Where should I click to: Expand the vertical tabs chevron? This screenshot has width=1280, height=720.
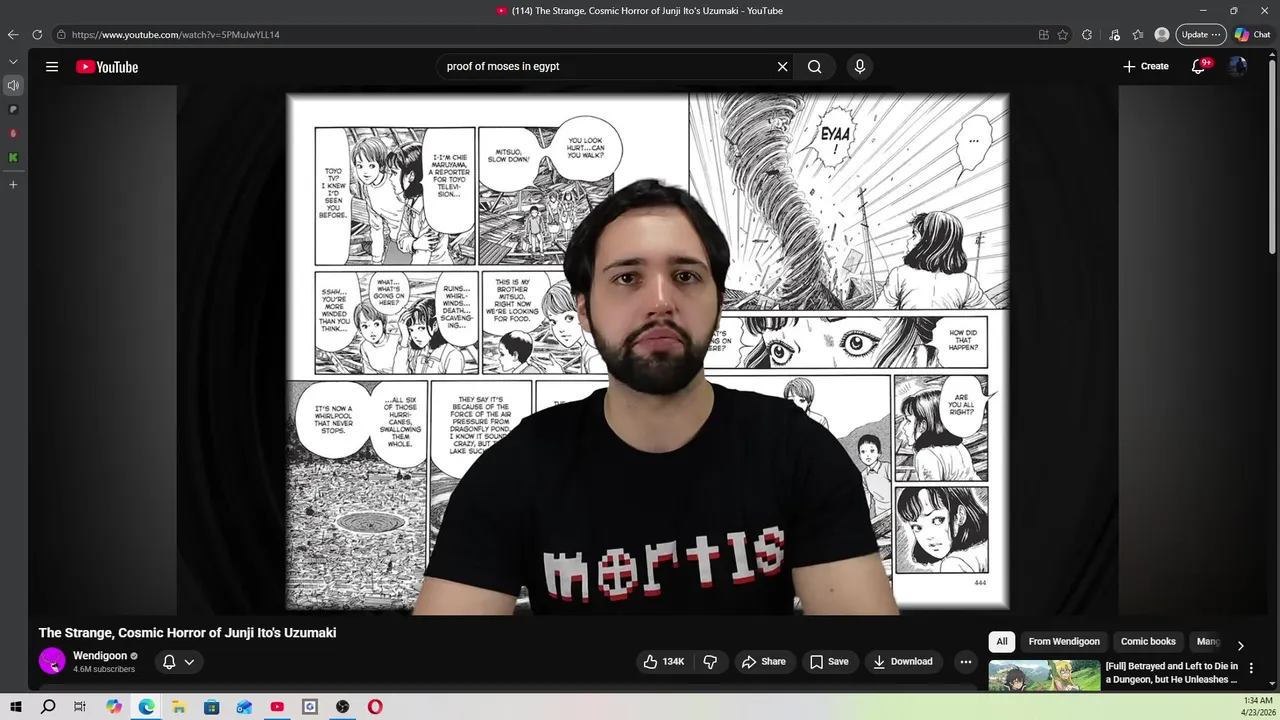[x=13, y=62]
